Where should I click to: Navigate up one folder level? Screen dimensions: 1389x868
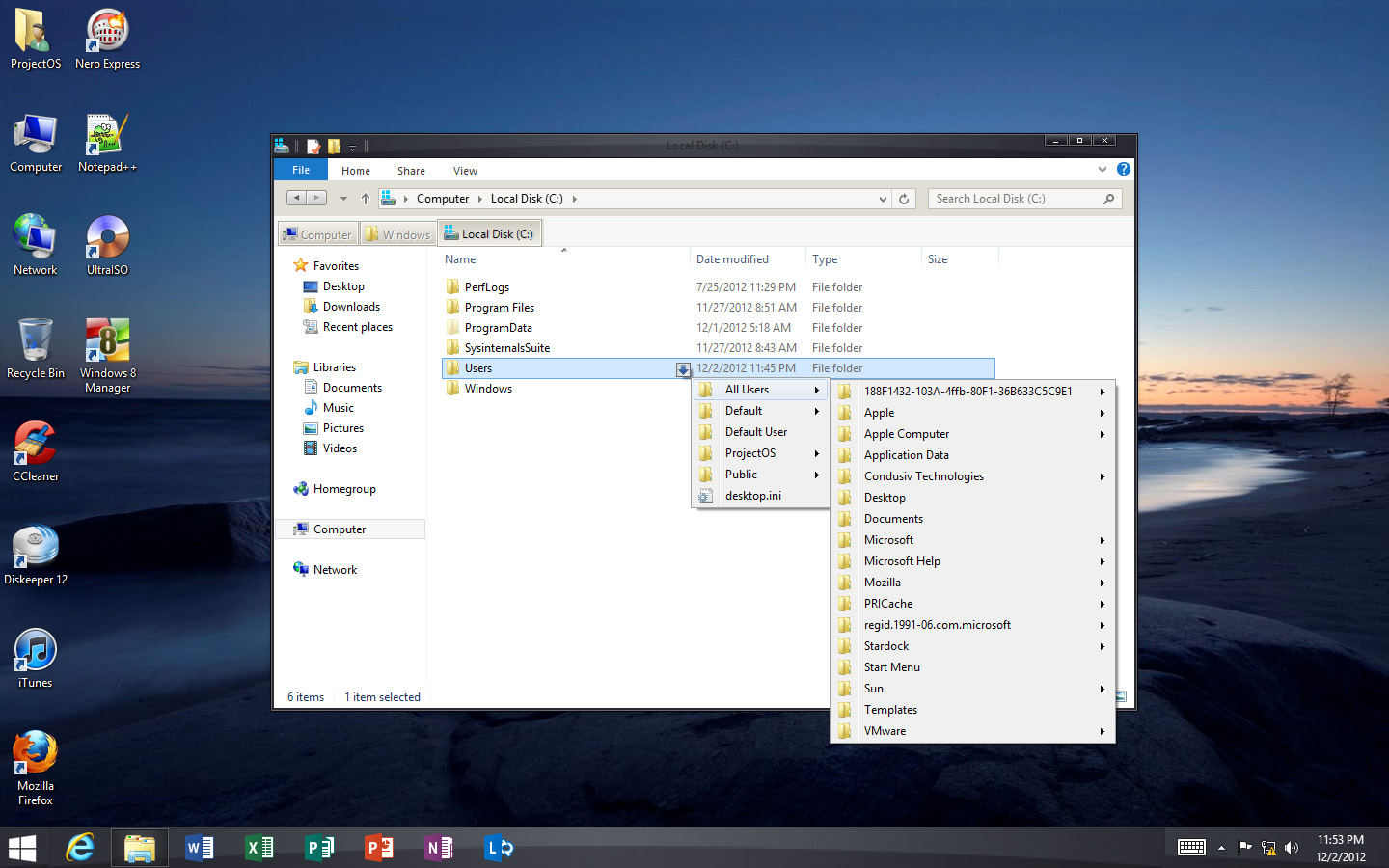click(365, 198)
